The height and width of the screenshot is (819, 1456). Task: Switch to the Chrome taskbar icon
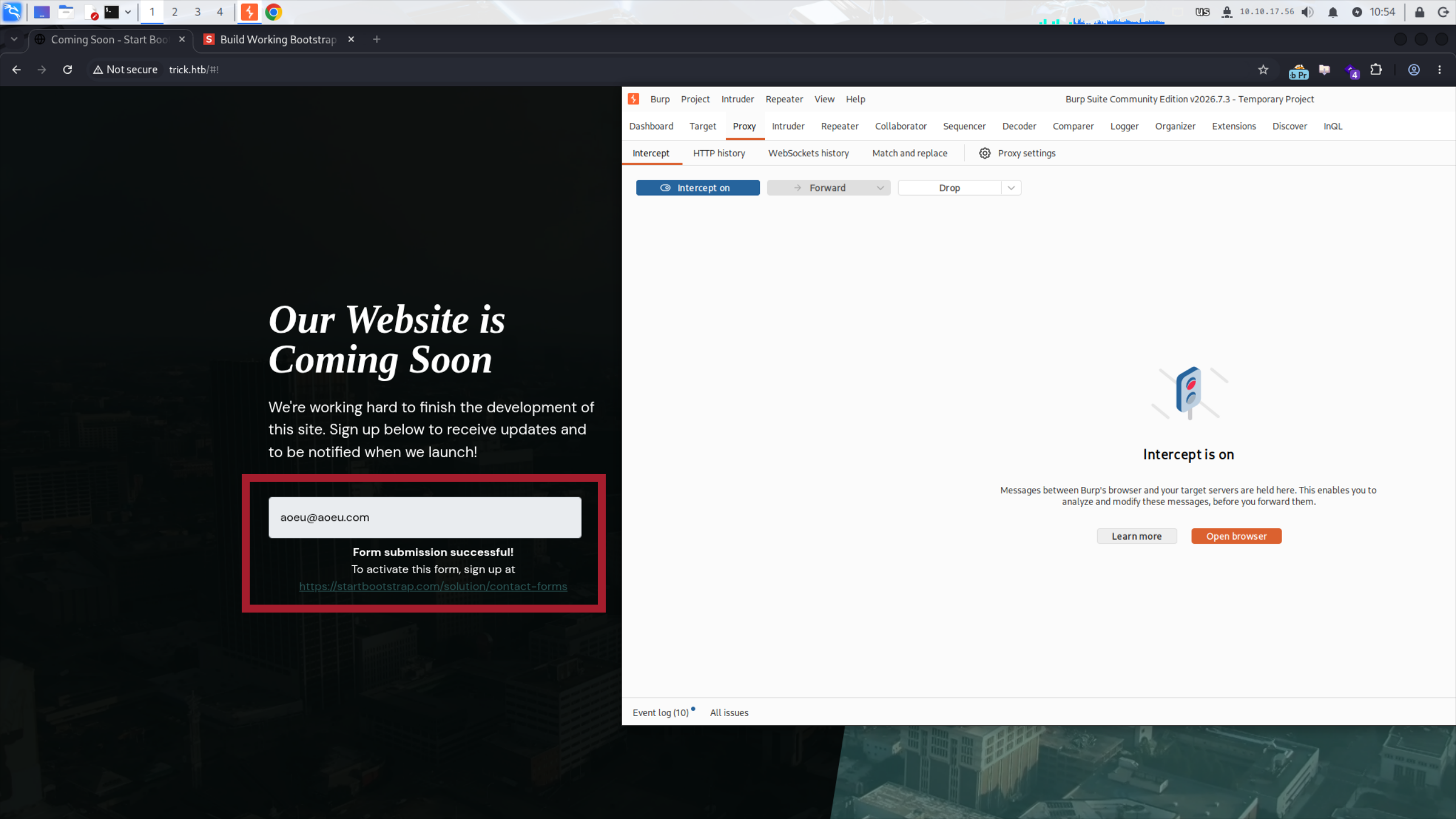tap(274, 12)
